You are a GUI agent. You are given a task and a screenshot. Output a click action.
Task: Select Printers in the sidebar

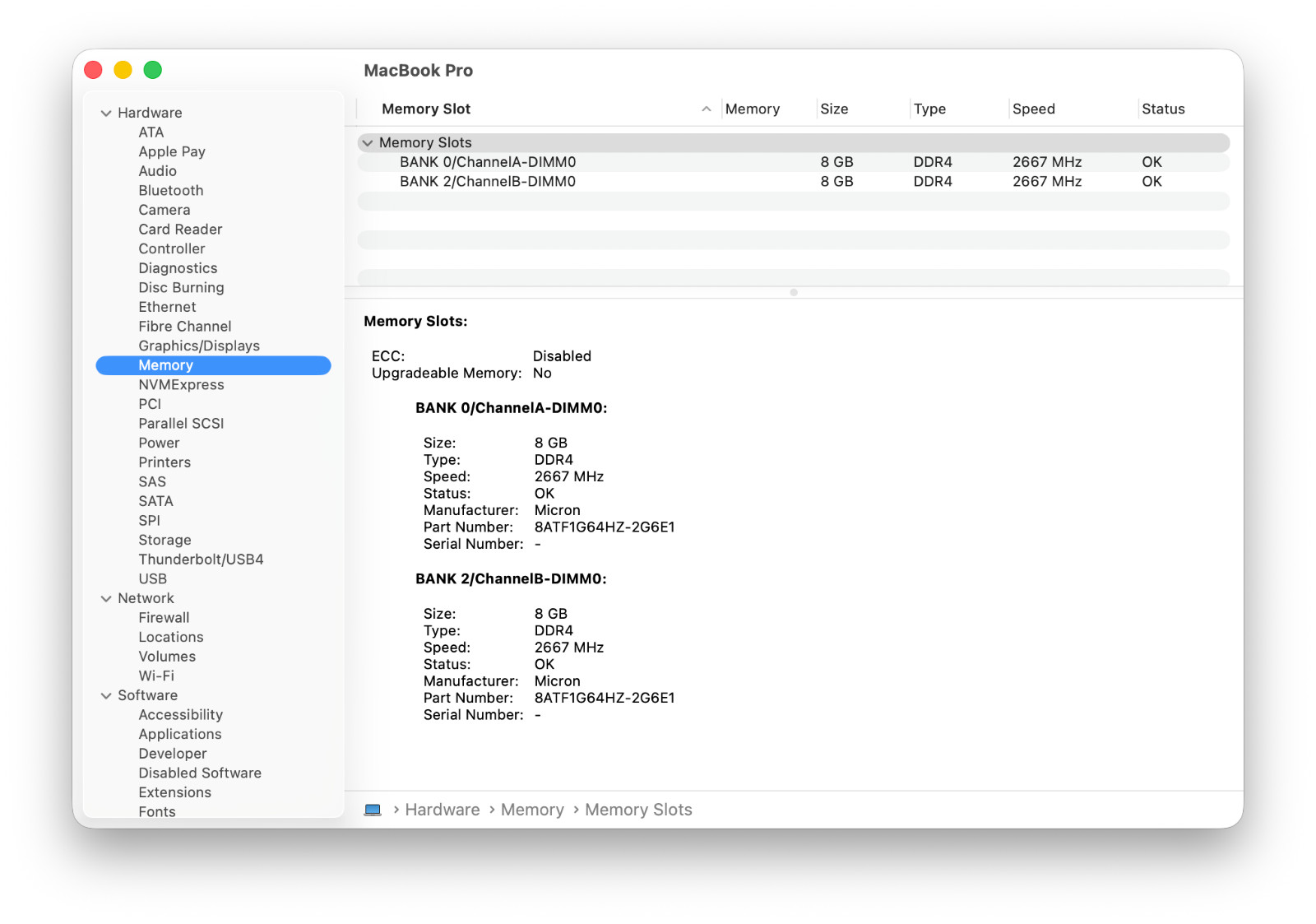point(164,462)
